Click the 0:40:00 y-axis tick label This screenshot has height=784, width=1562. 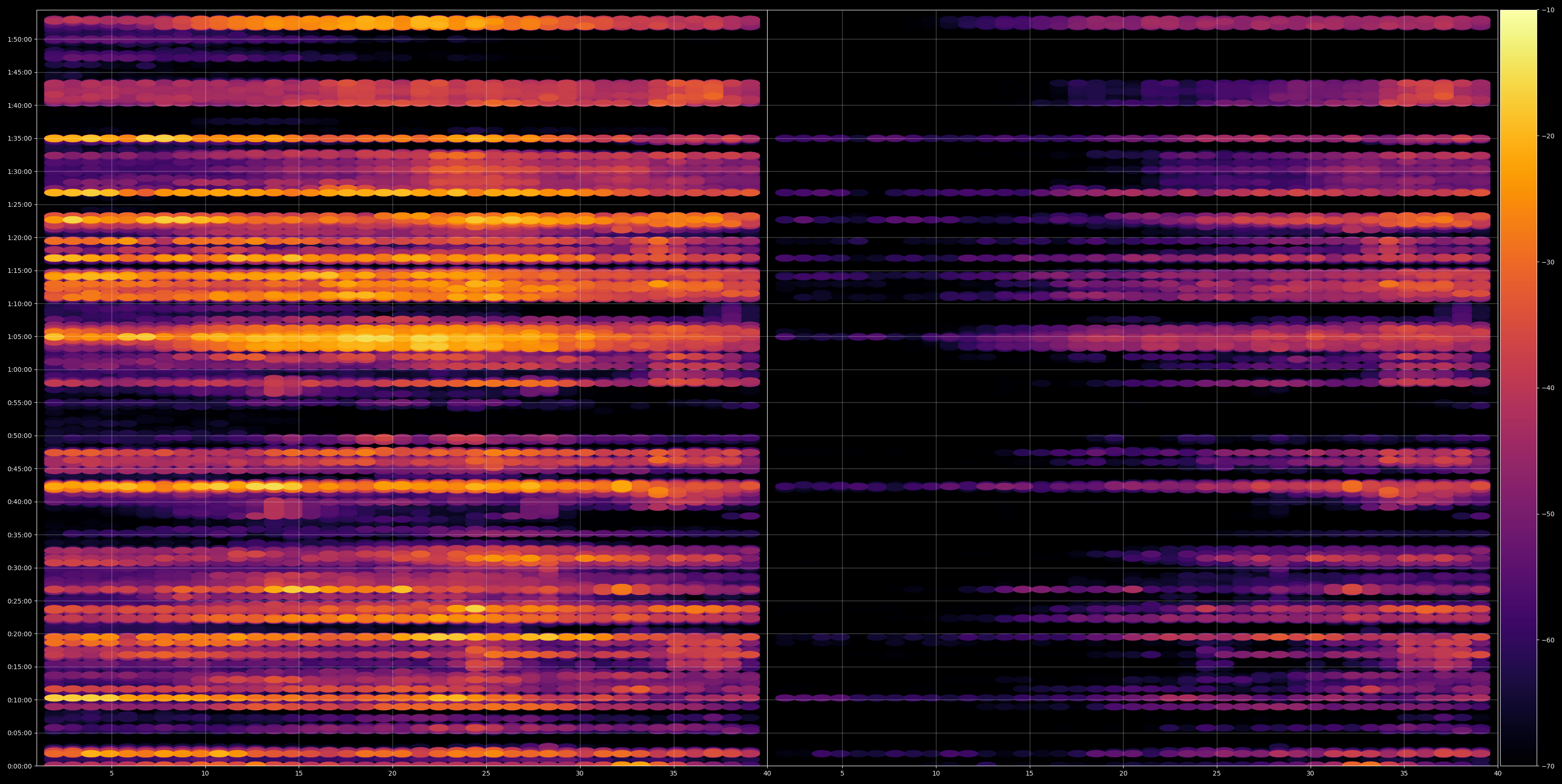pos(19,501)
